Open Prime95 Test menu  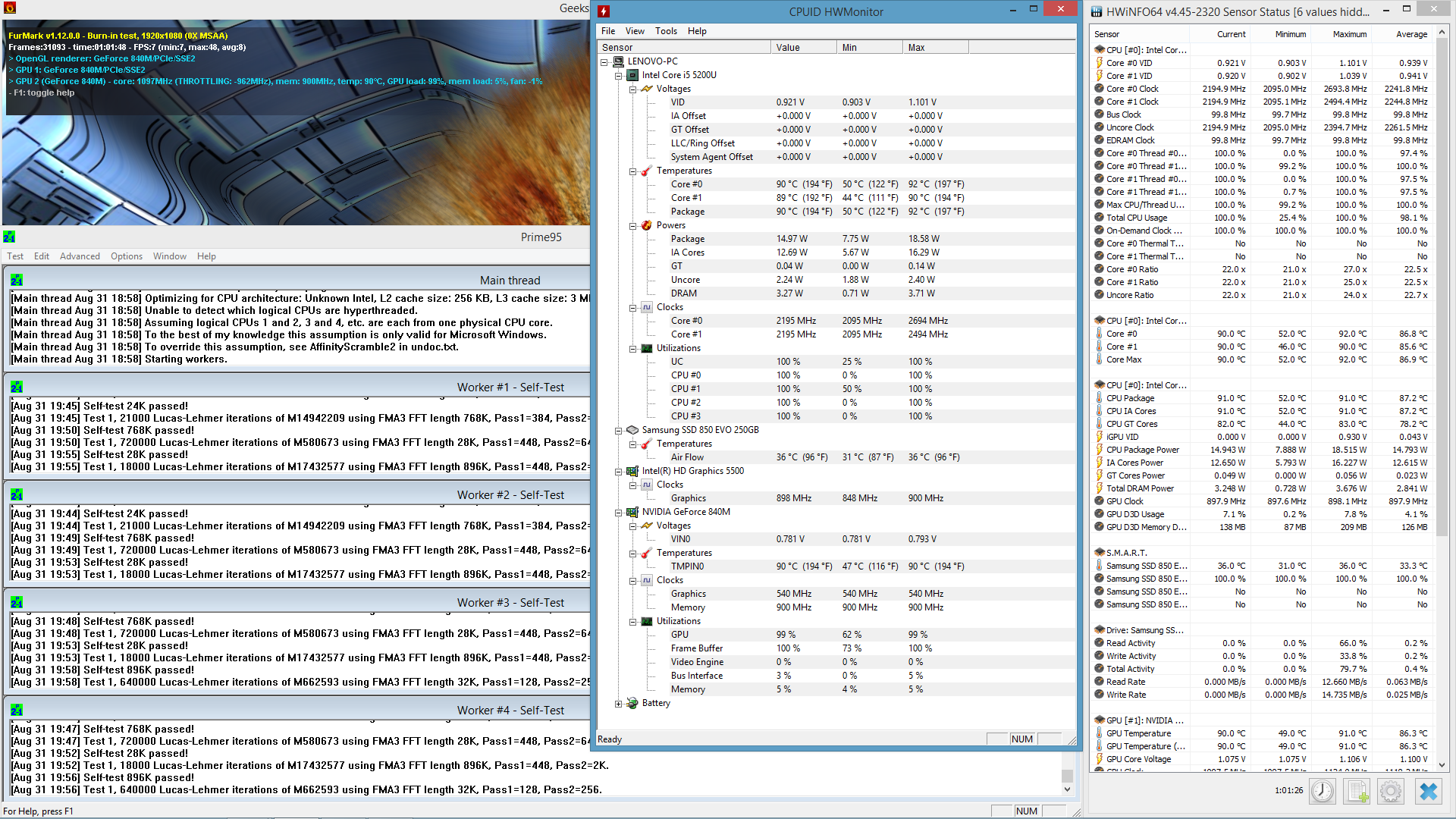[x=15, y=256]
